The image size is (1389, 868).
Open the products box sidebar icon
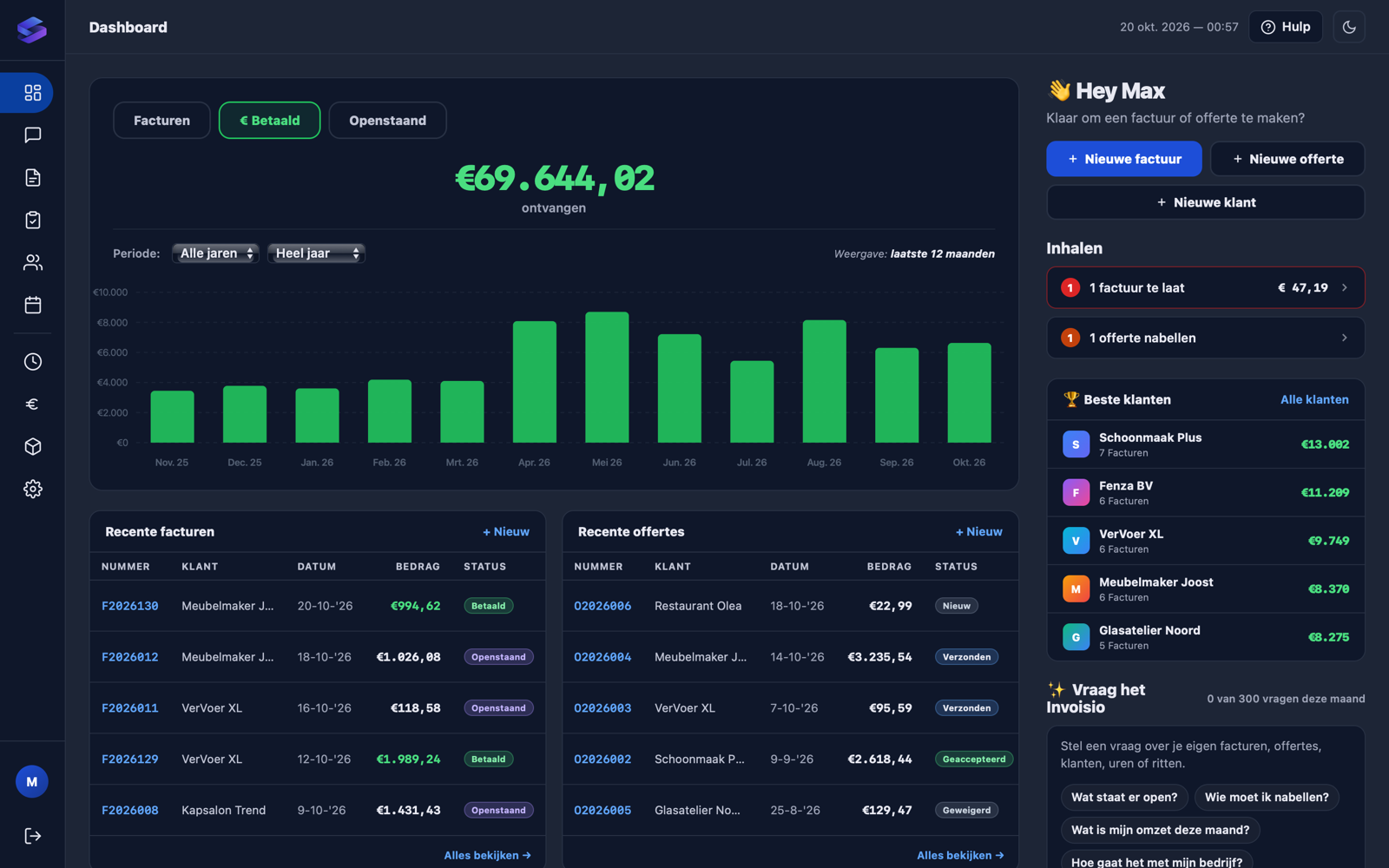click(32, 447)
